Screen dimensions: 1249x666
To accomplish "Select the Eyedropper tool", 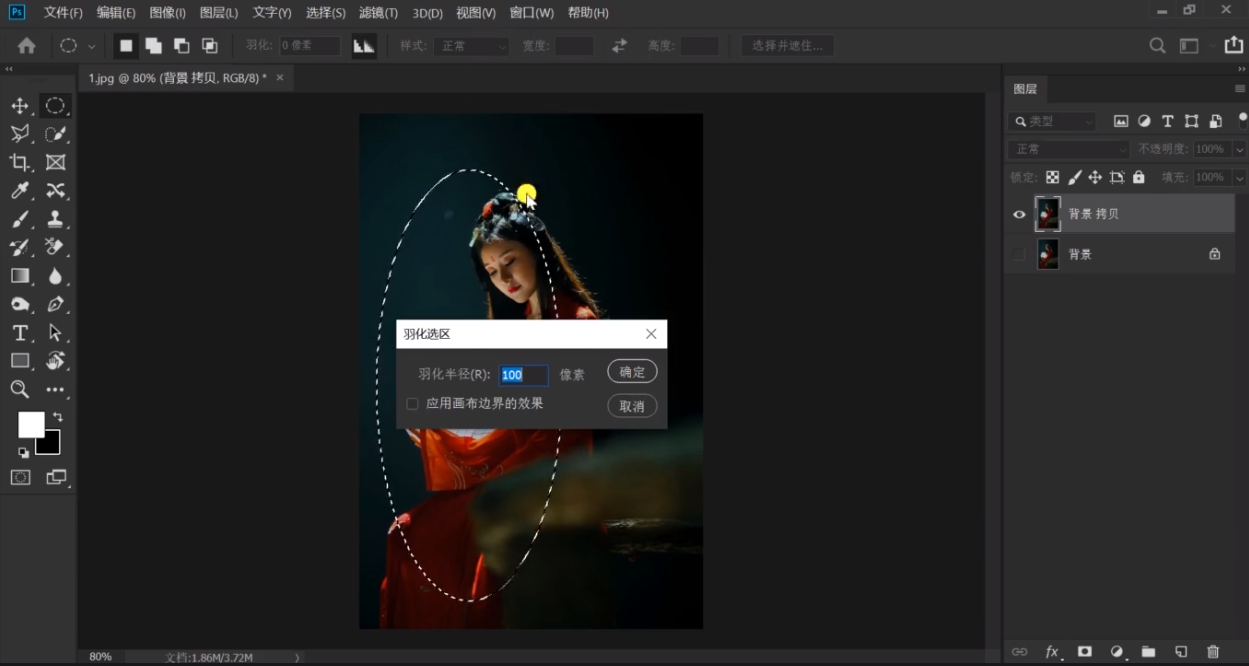I will (x=20, y=191).
